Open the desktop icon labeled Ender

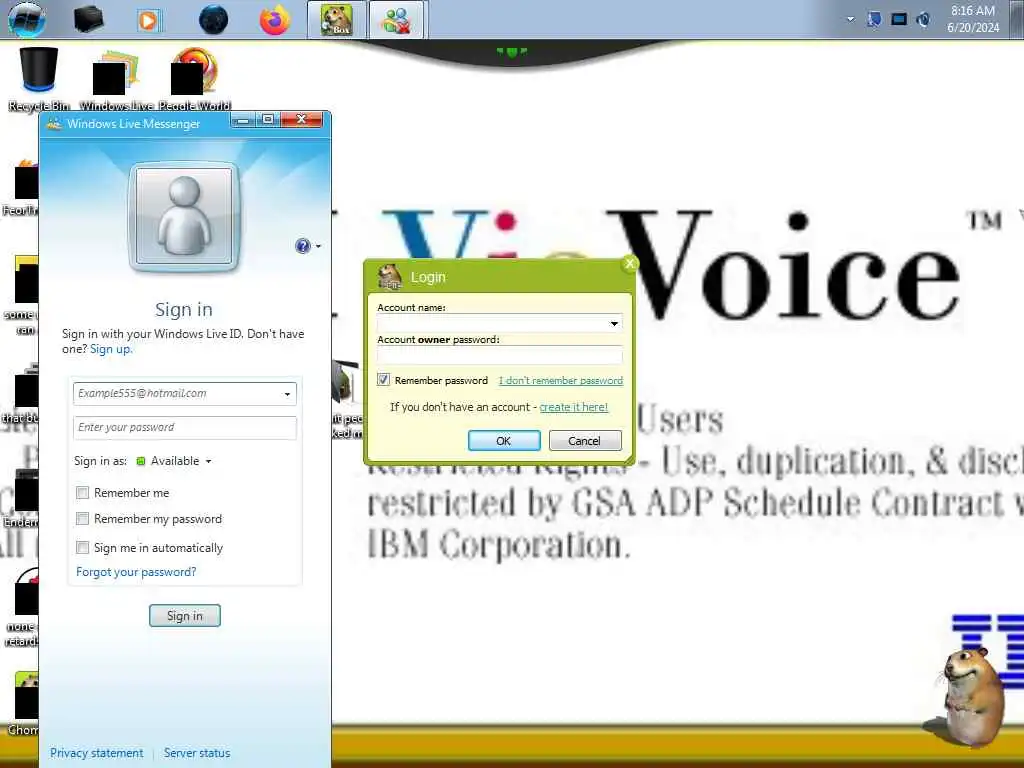(20, 498)
